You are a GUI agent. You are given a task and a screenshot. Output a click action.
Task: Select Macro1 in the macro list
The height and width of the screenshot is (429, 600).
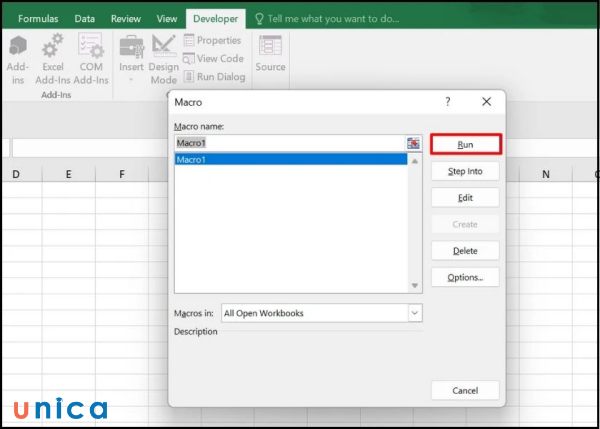tap(290, 159)
